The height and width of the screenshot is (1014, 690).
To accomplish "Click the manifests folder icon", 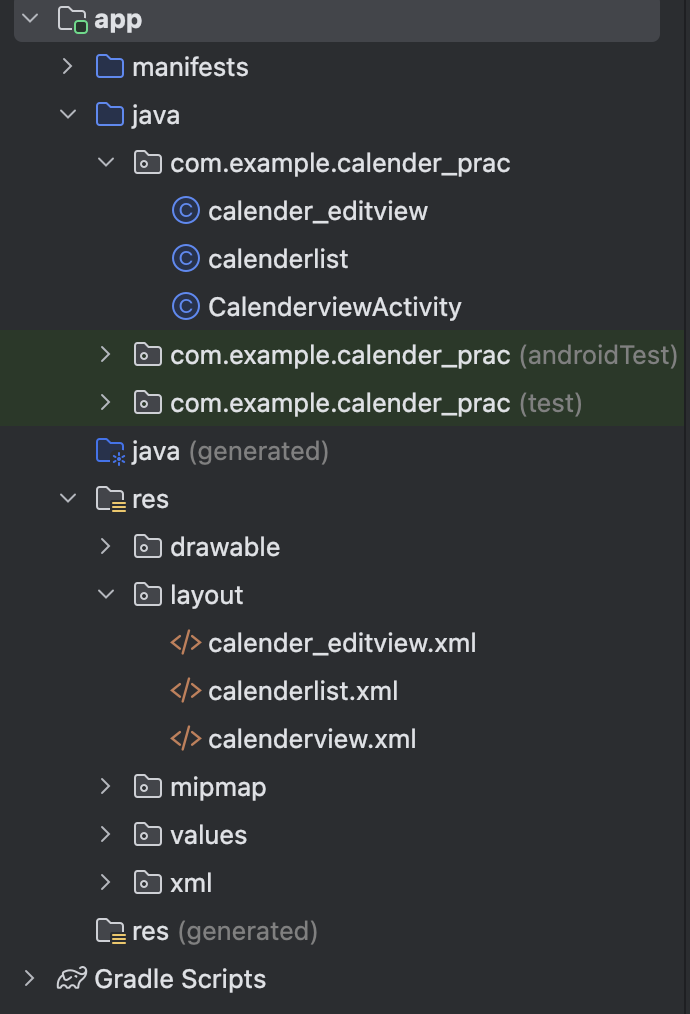I will click(110, 67).
